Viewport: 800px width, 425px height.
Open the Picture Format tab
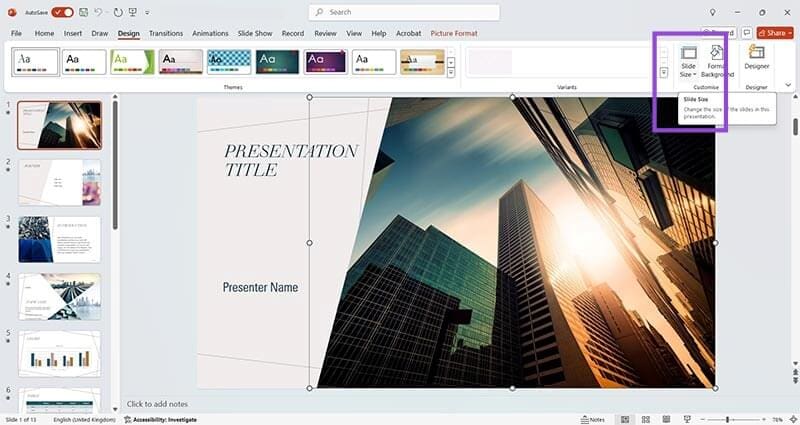(454, 33)
